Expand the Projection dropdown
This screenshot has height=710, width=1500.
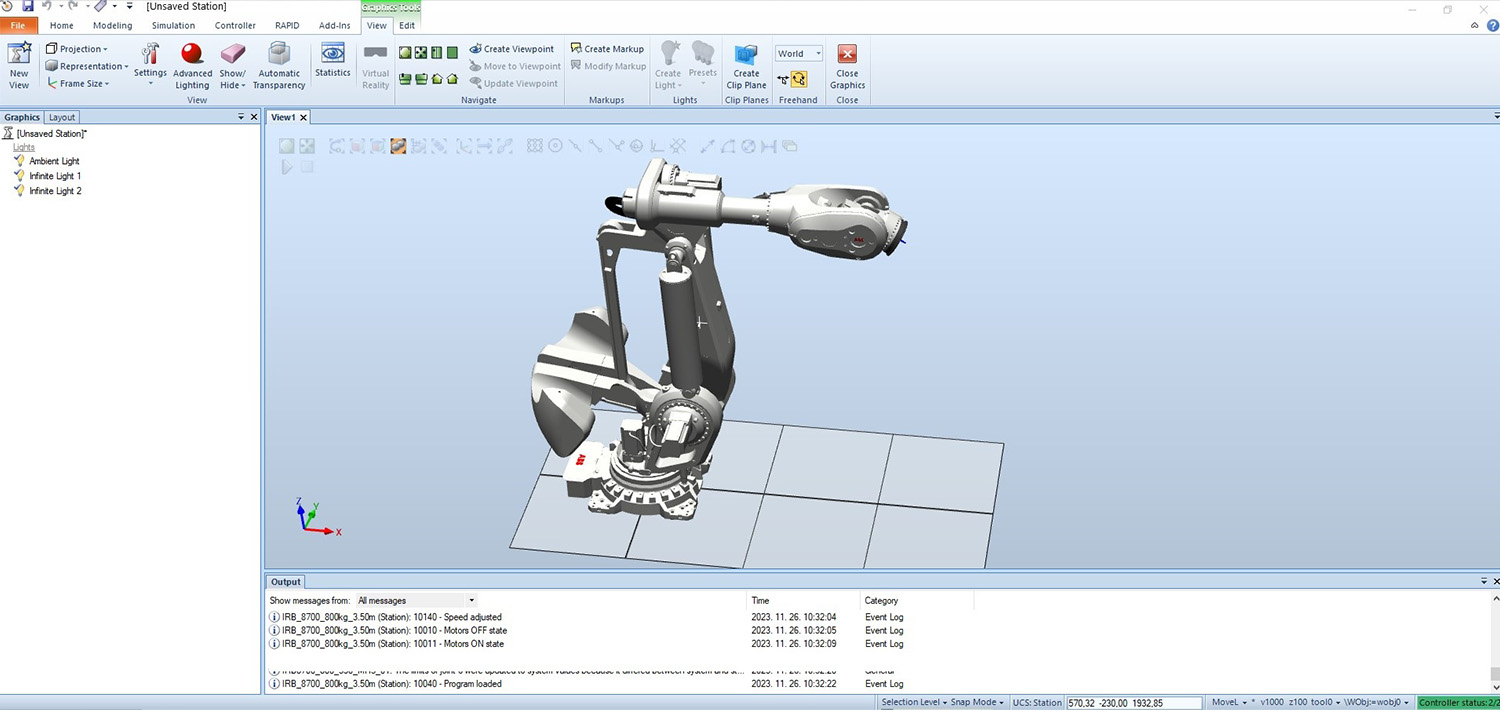pyautogui.click(x=77, y=49)
